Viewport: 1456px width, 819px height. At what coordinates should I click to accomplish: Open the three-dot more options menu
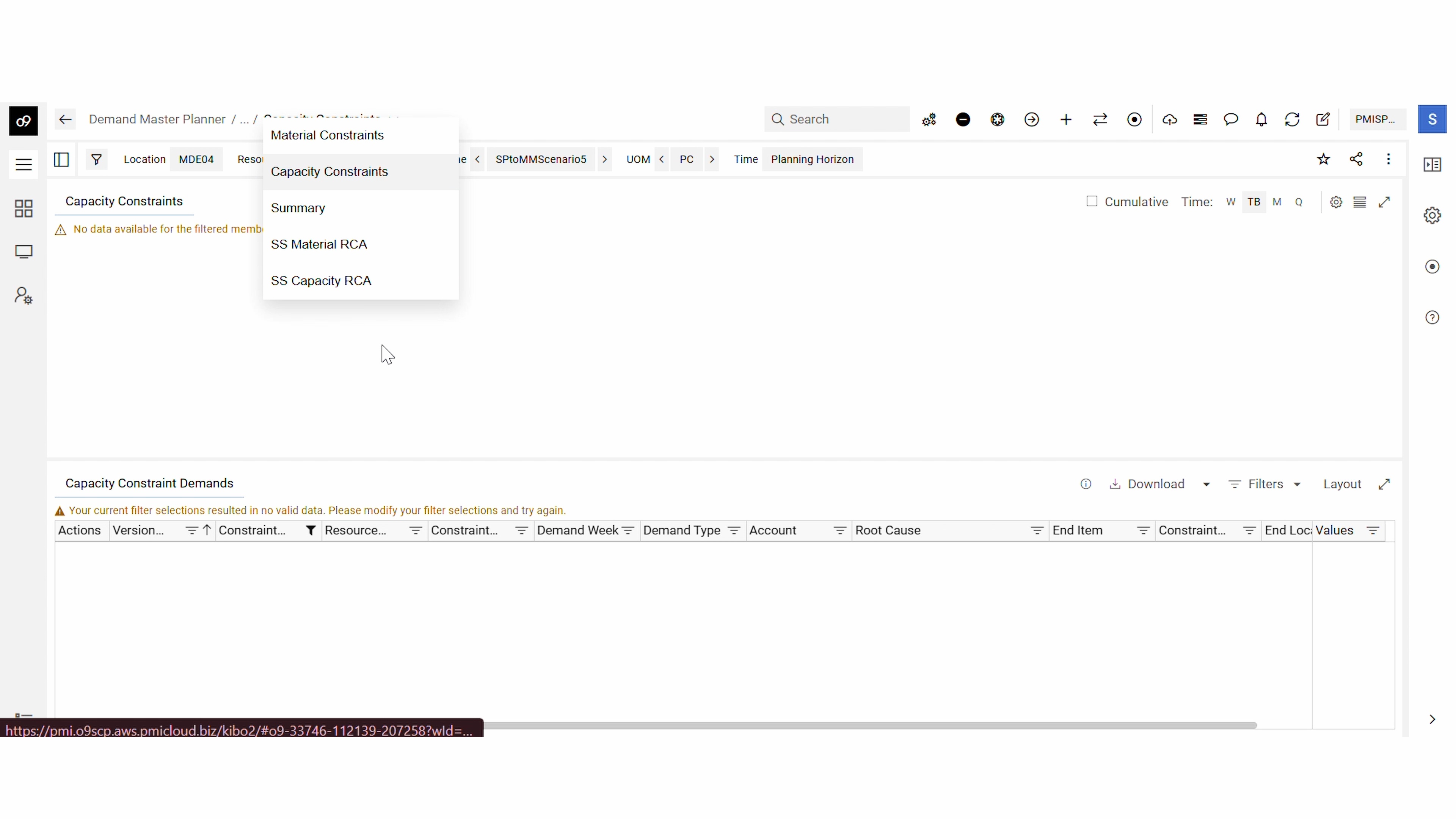point(1388,159)
